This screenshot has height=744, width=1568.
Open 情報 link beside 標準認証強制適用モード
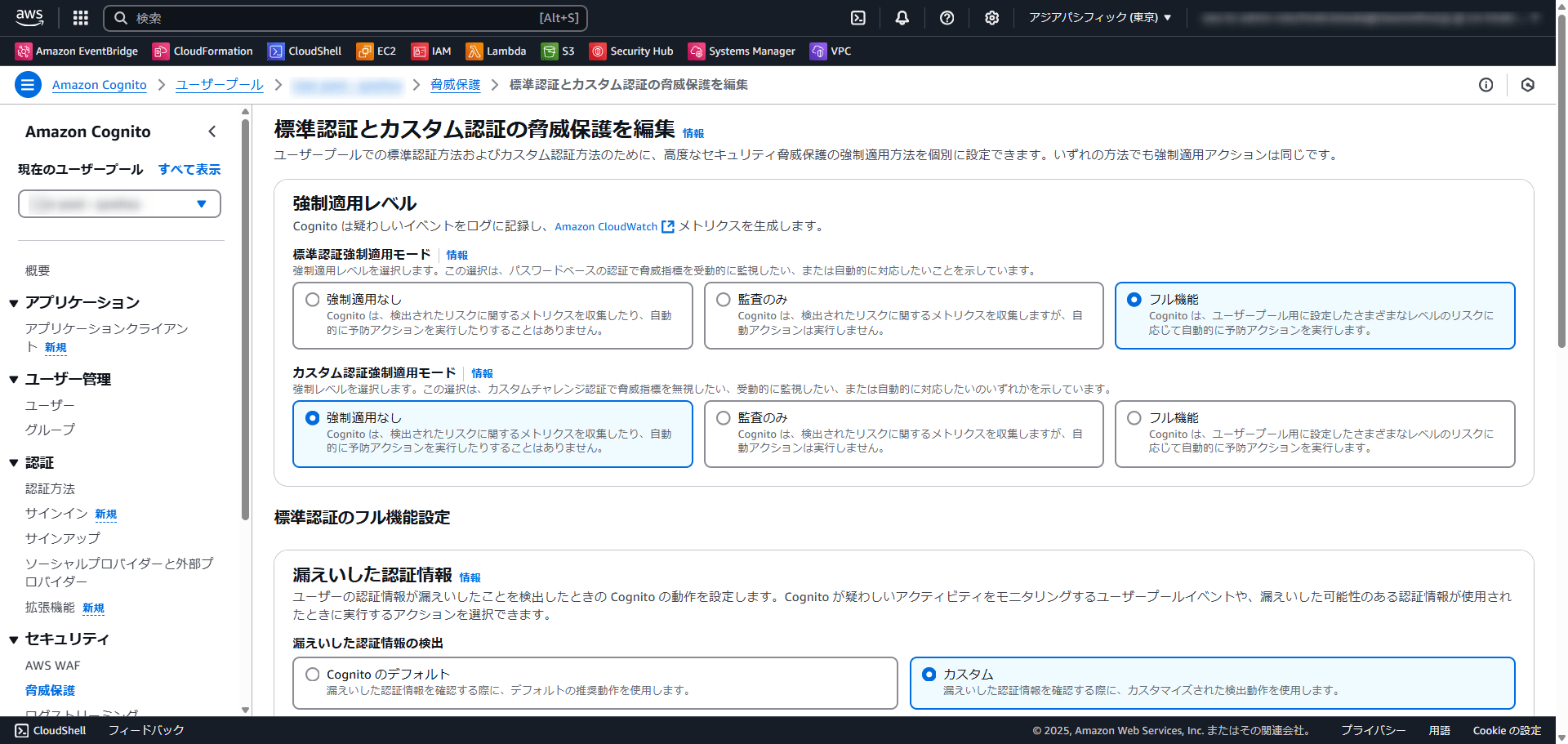pyautogui.click(x=457, y=255)
